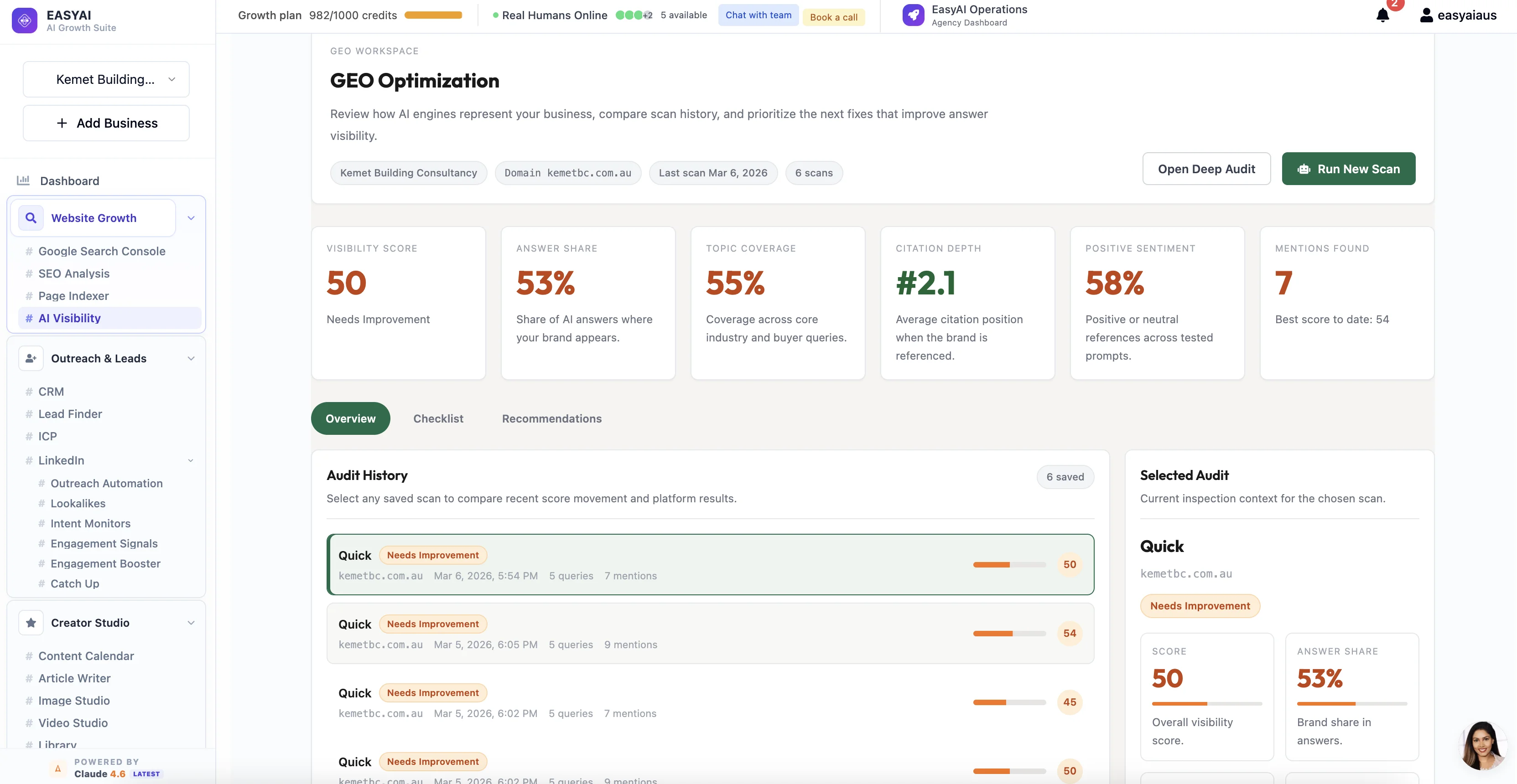Open Video Studio in sidebar
1517x784 pixels.
[x=73, y=723]
